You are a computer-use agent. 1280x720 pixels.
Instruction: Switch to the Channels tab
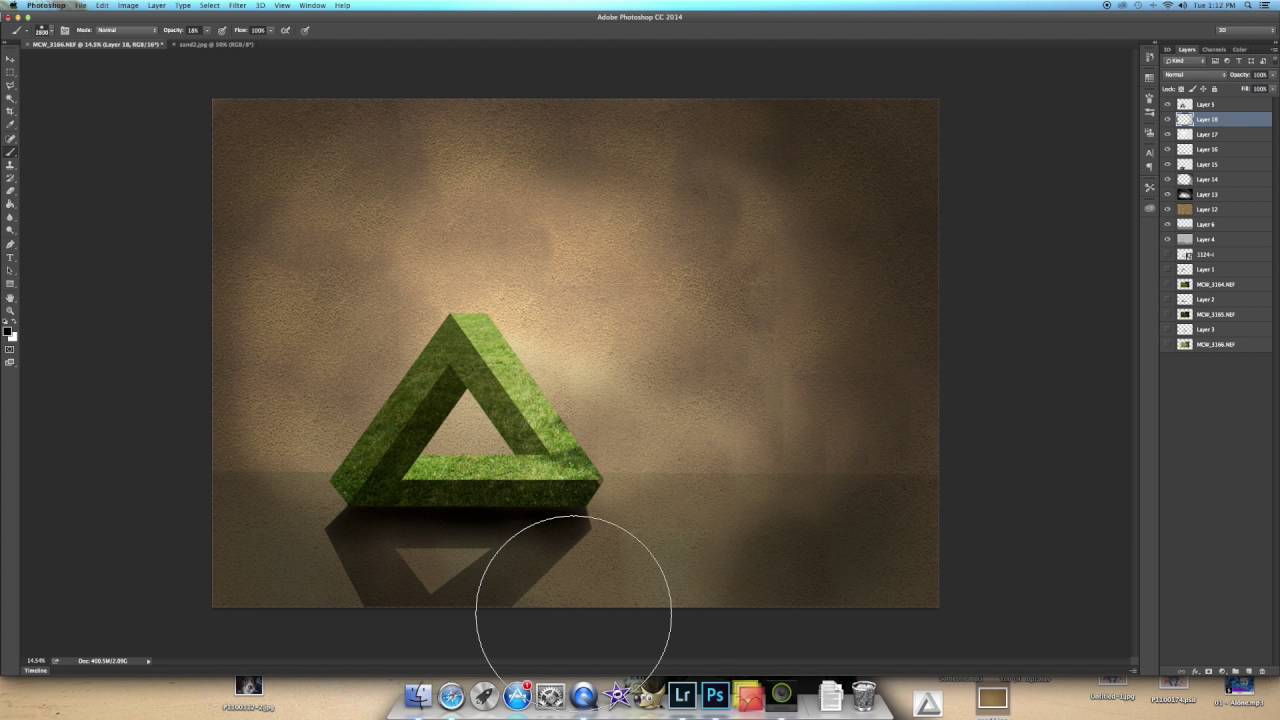coord(1213,49)
